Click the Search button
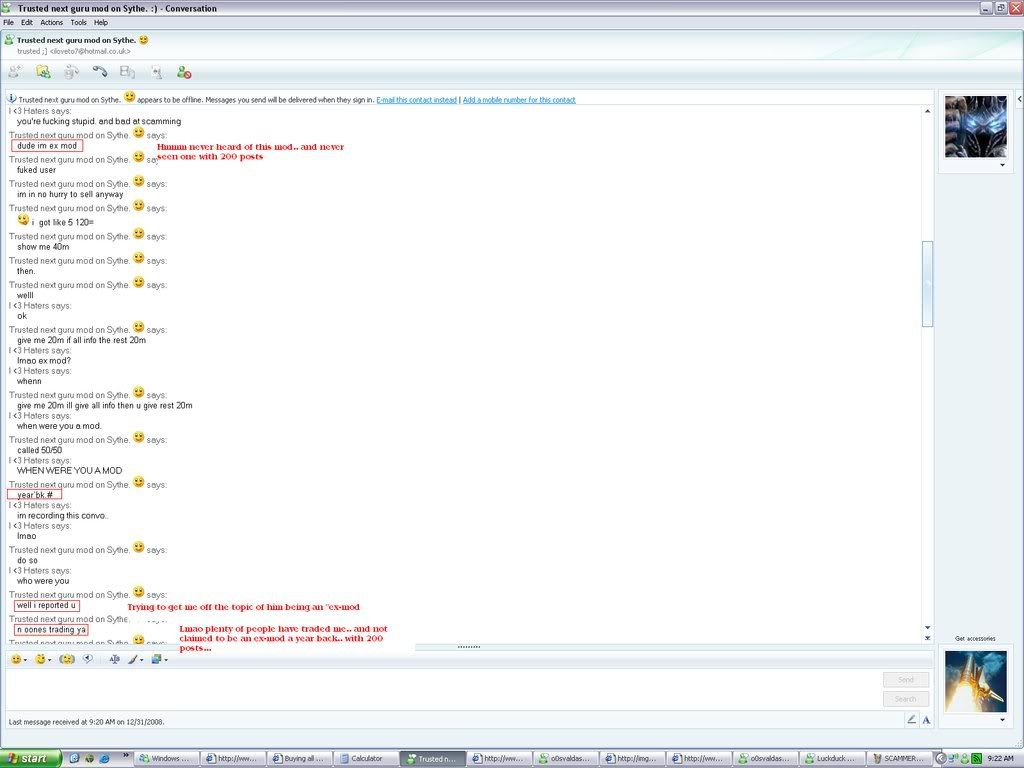Viewport: 1024px width, 768px height. pos(906,699)
